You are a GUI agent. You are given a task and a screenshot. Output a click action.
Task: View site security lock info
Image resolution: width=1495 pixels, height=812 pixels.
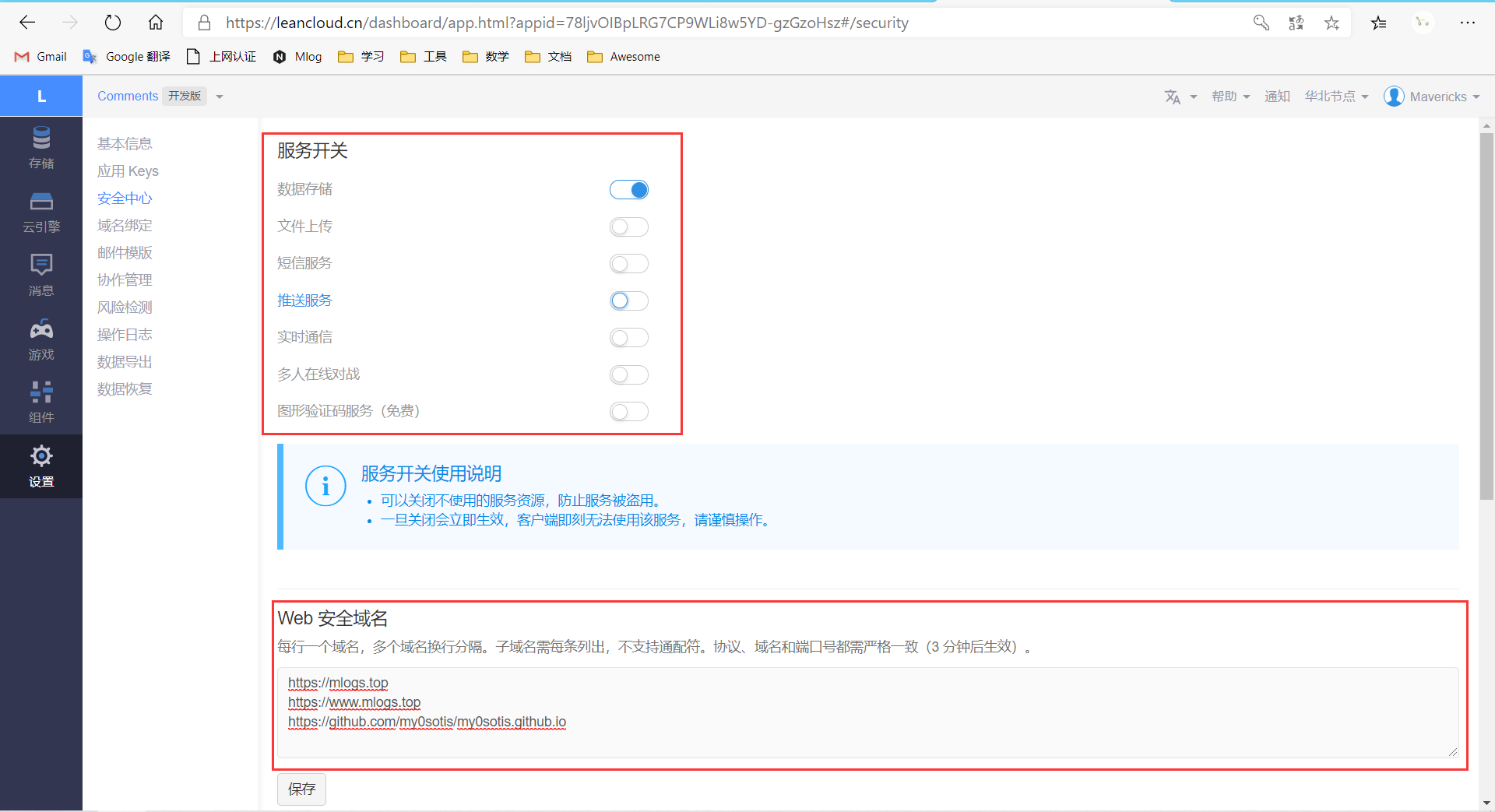pyautogui.click(x=205, y=23)
